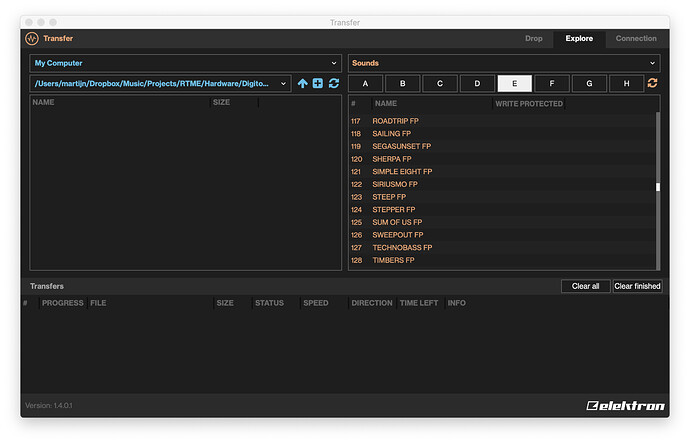Select sound 126 SWEEPOUT FP
Image resolution: width=690 pixels, height=442 pixels.
[x=502, y=235]
